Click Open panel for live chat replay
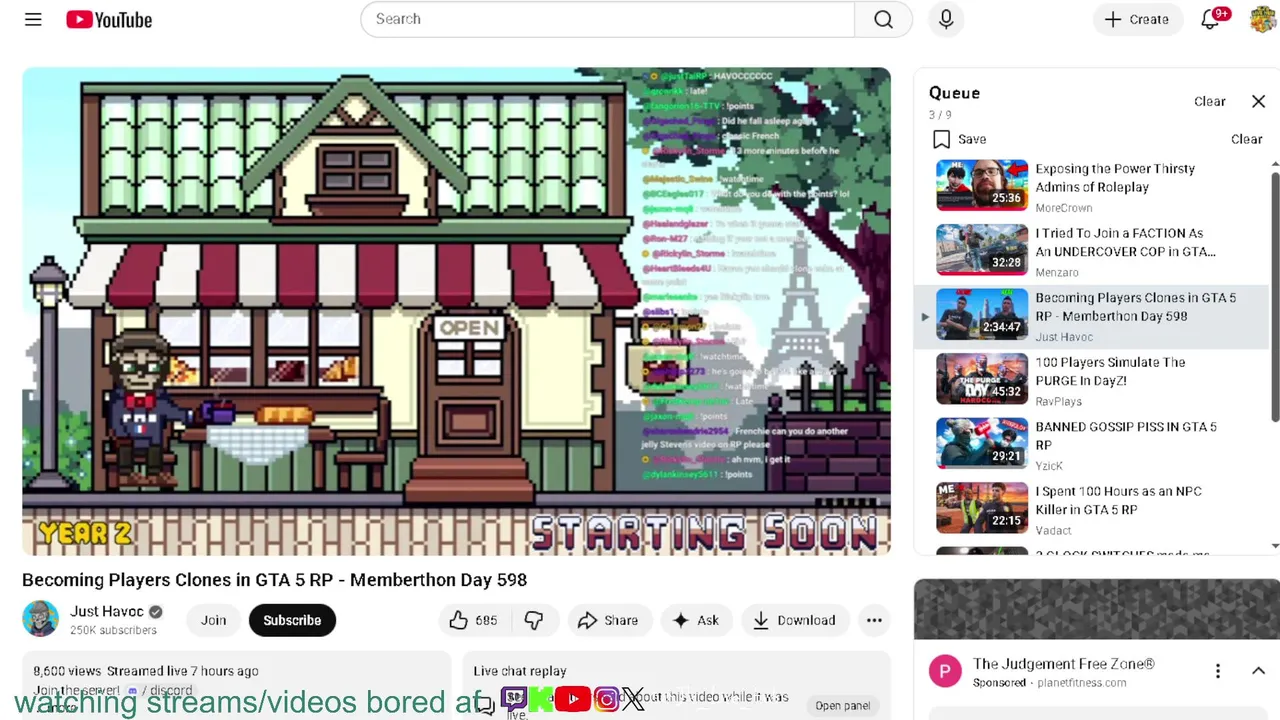 coord(842,705)
